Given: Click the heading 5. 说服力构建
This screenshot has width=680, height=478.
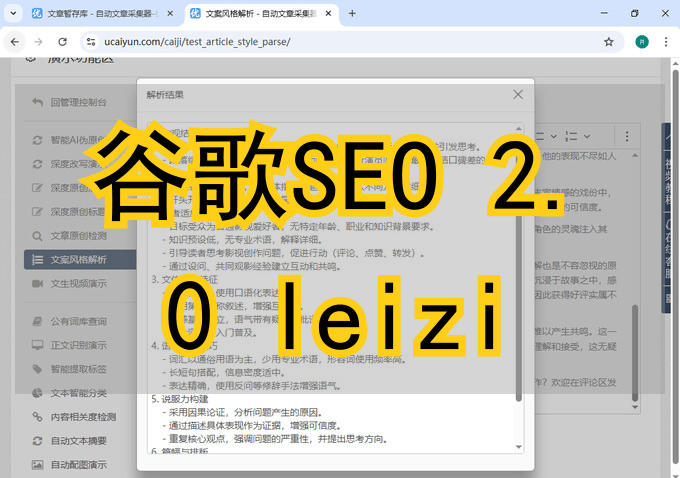Looking at the screenshot, I should point(180,399).
